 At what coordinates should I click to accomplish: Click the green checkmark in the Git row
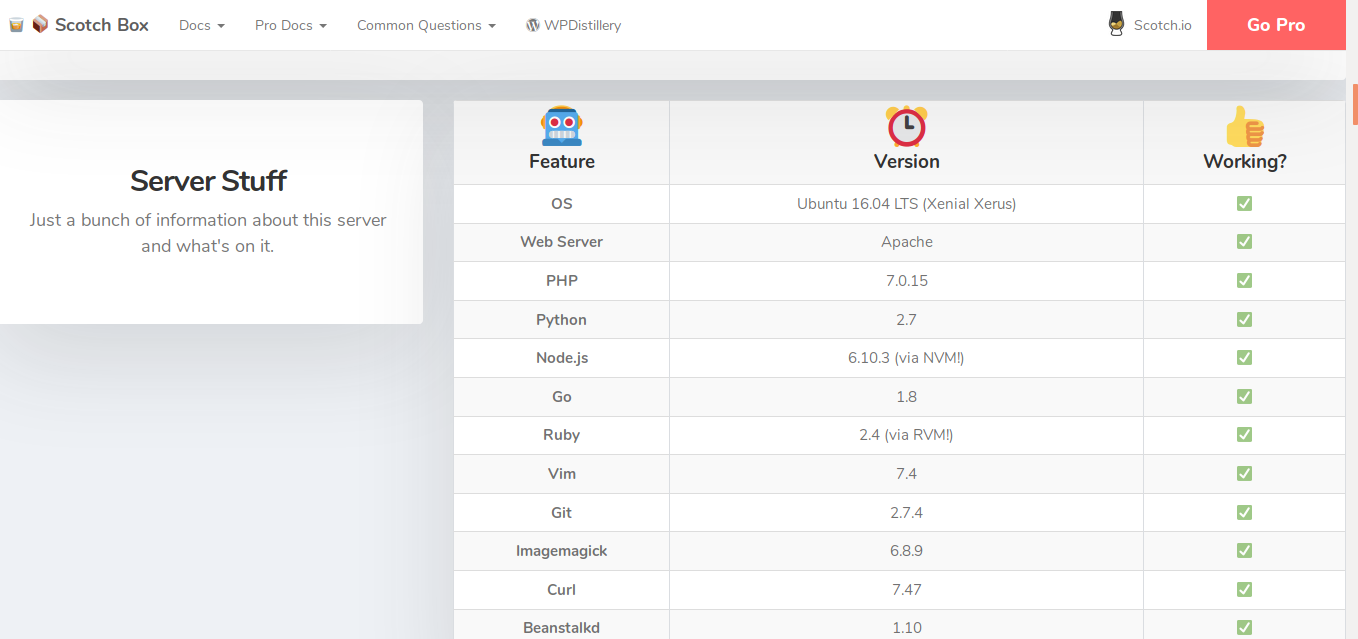tap(1244, 512)
